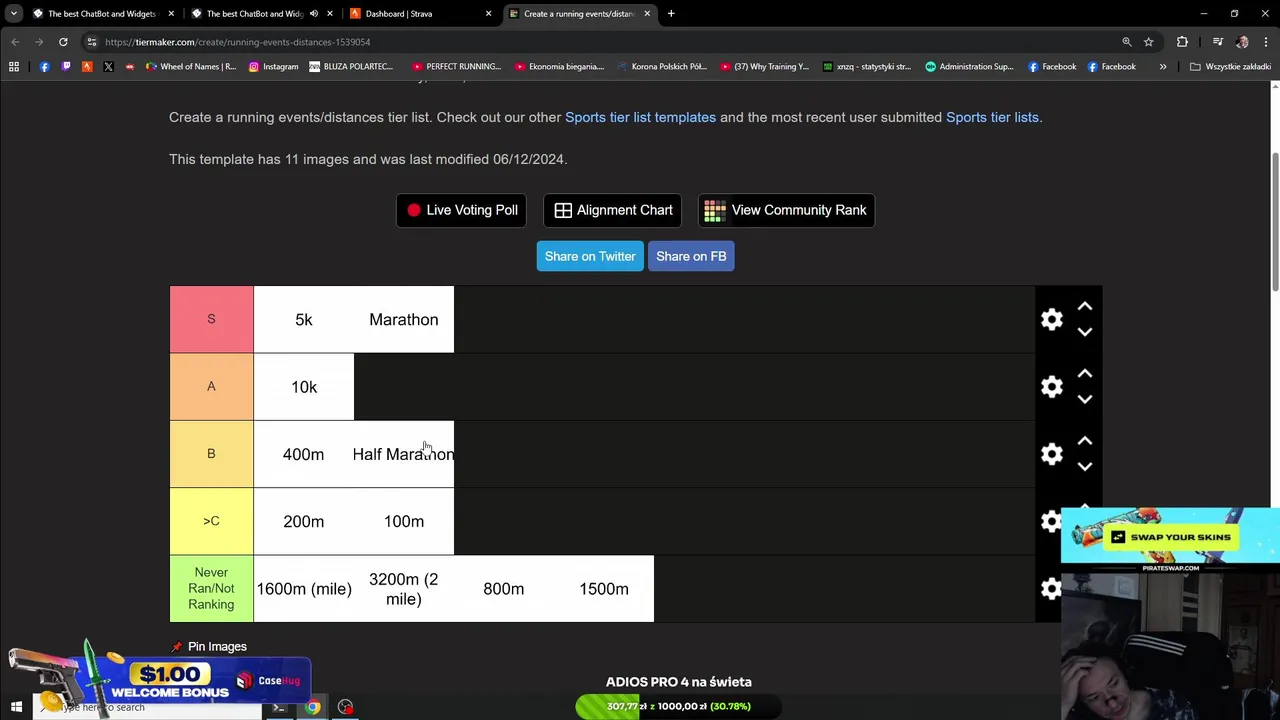Move A tier row down with arrow
1280x720 pixels.
pos(1085,398)
